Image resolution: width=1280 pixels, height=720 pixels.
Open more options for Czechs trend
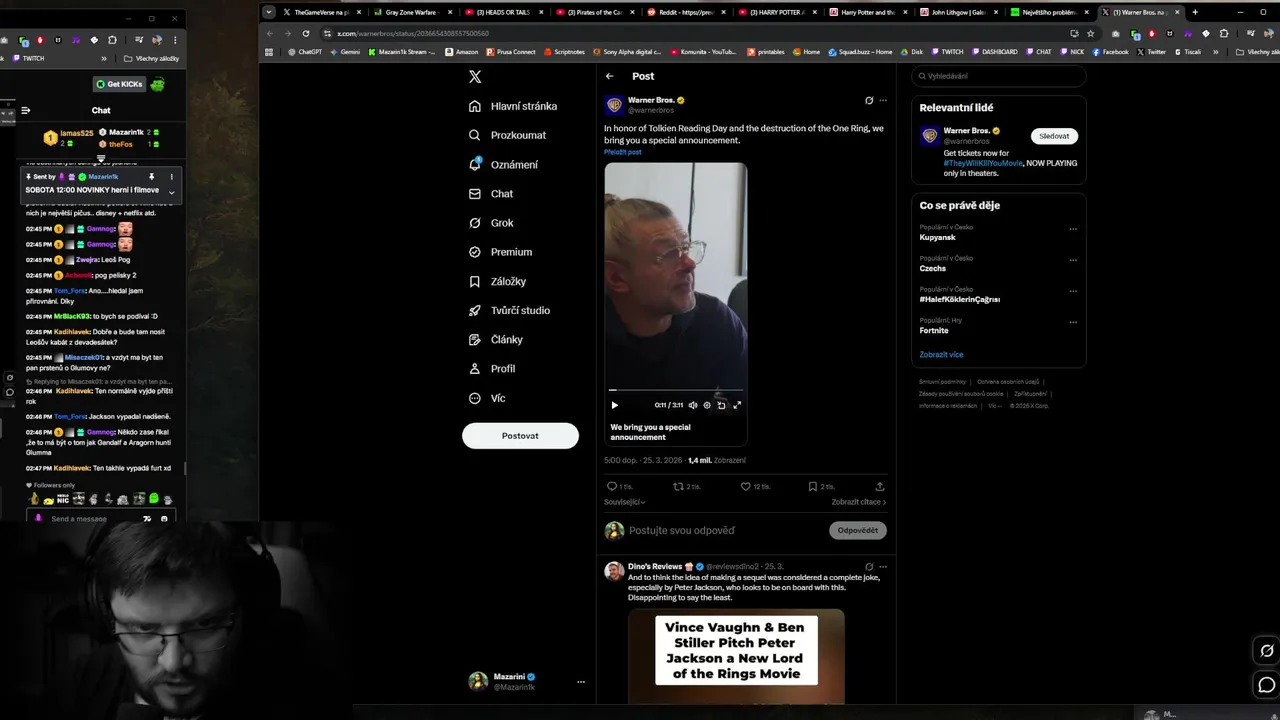point(1073,259)
